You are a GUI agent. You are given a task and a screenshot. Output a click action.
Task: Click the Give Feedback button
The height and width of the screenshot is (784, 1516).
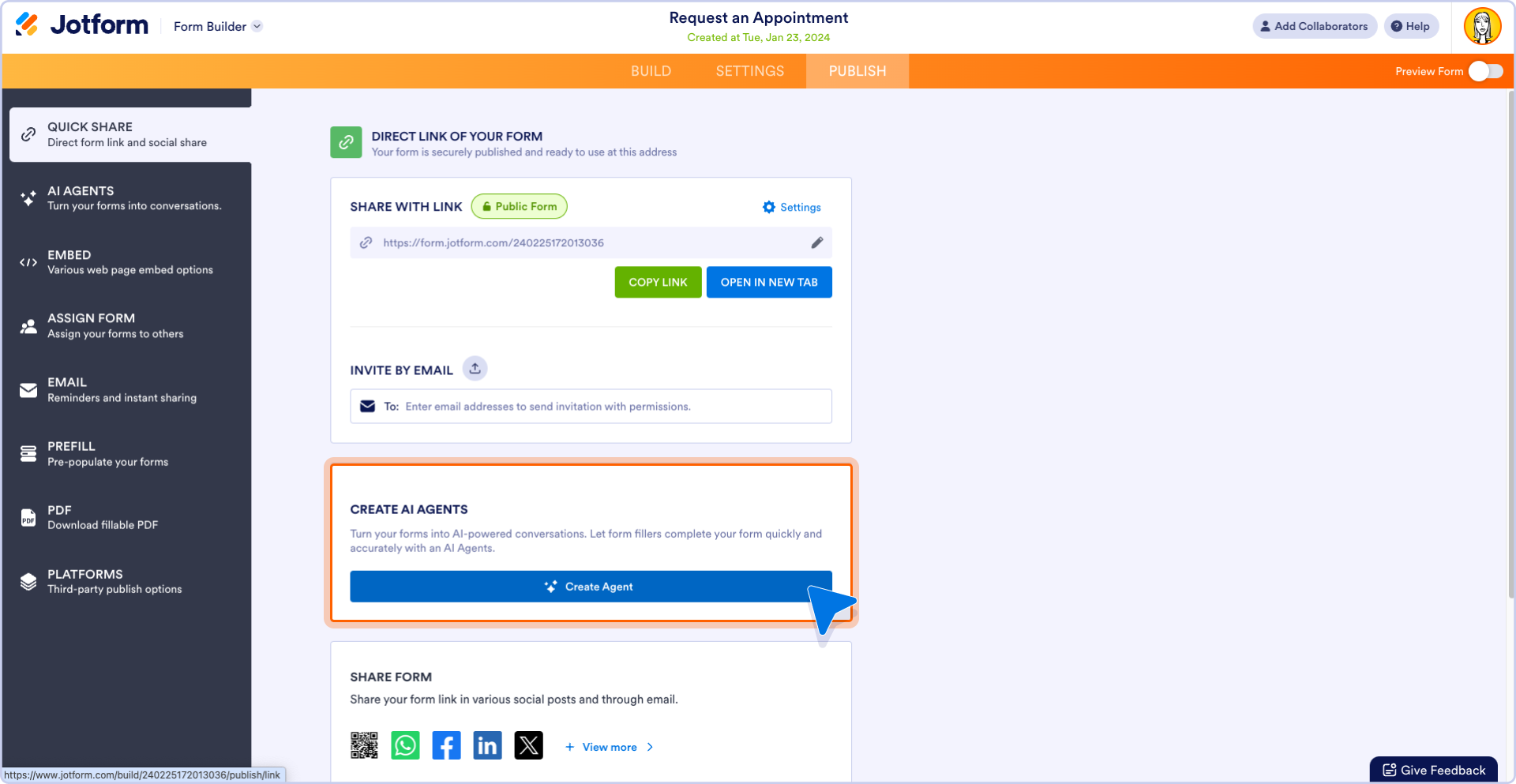point(1434,770)
